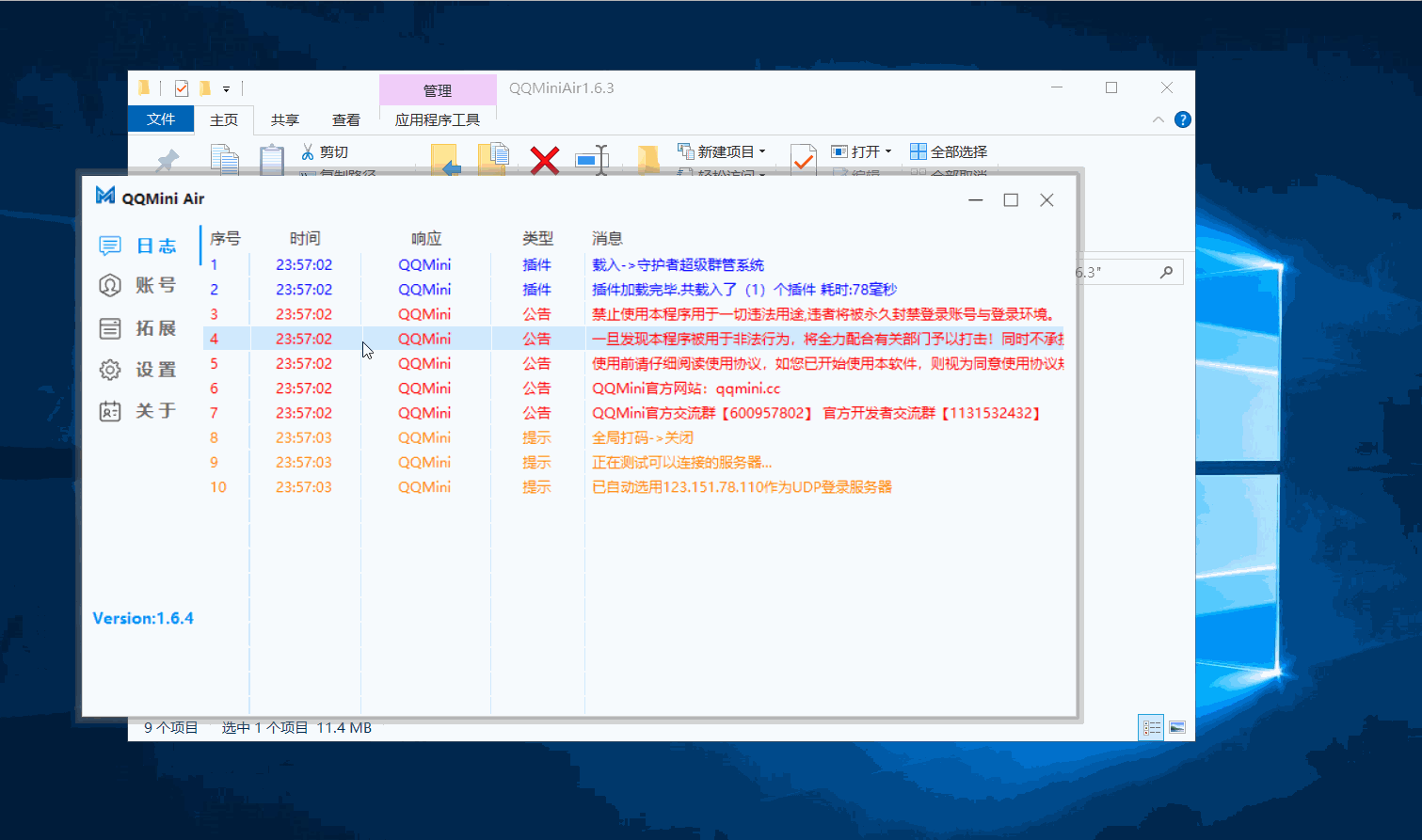Click QQMini response cell in row 6
1422x840 pixels.
(424, 388)
